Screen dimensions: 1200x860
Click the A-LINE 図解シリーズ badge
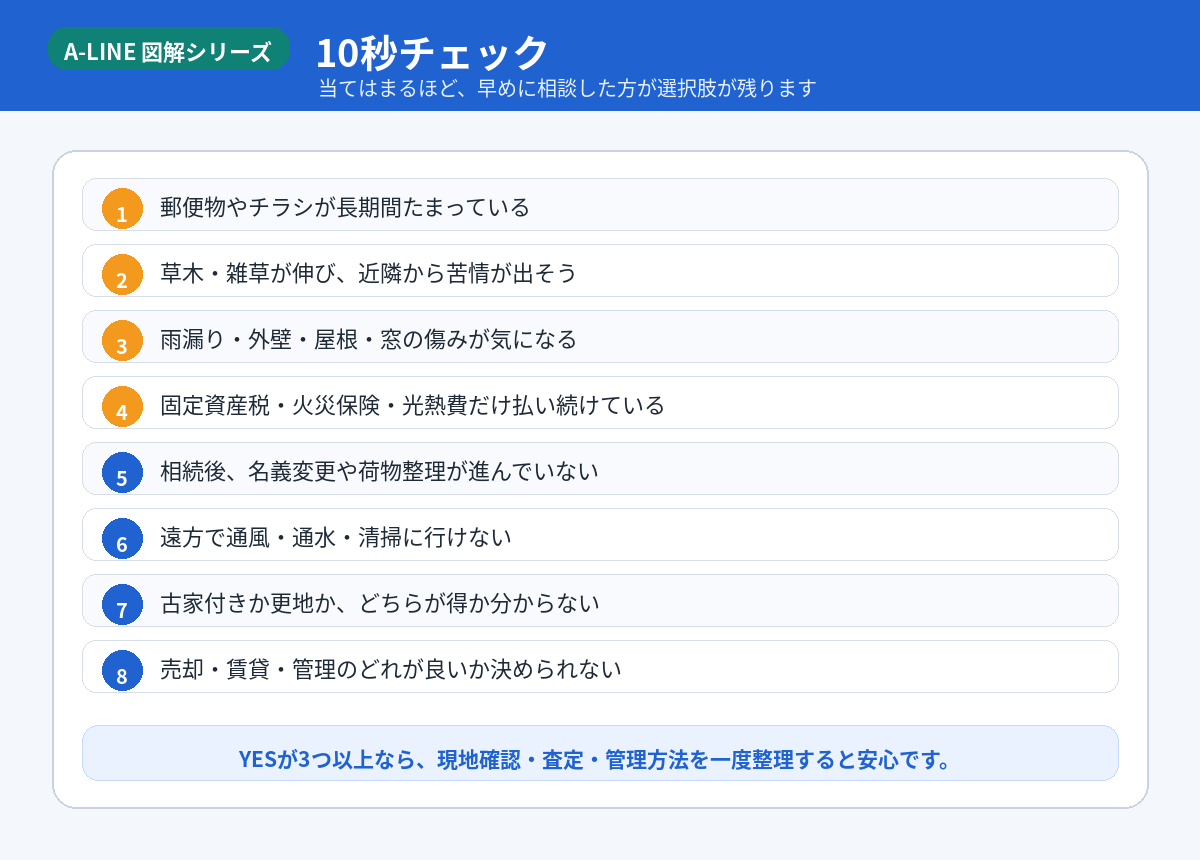pos(168,51)
